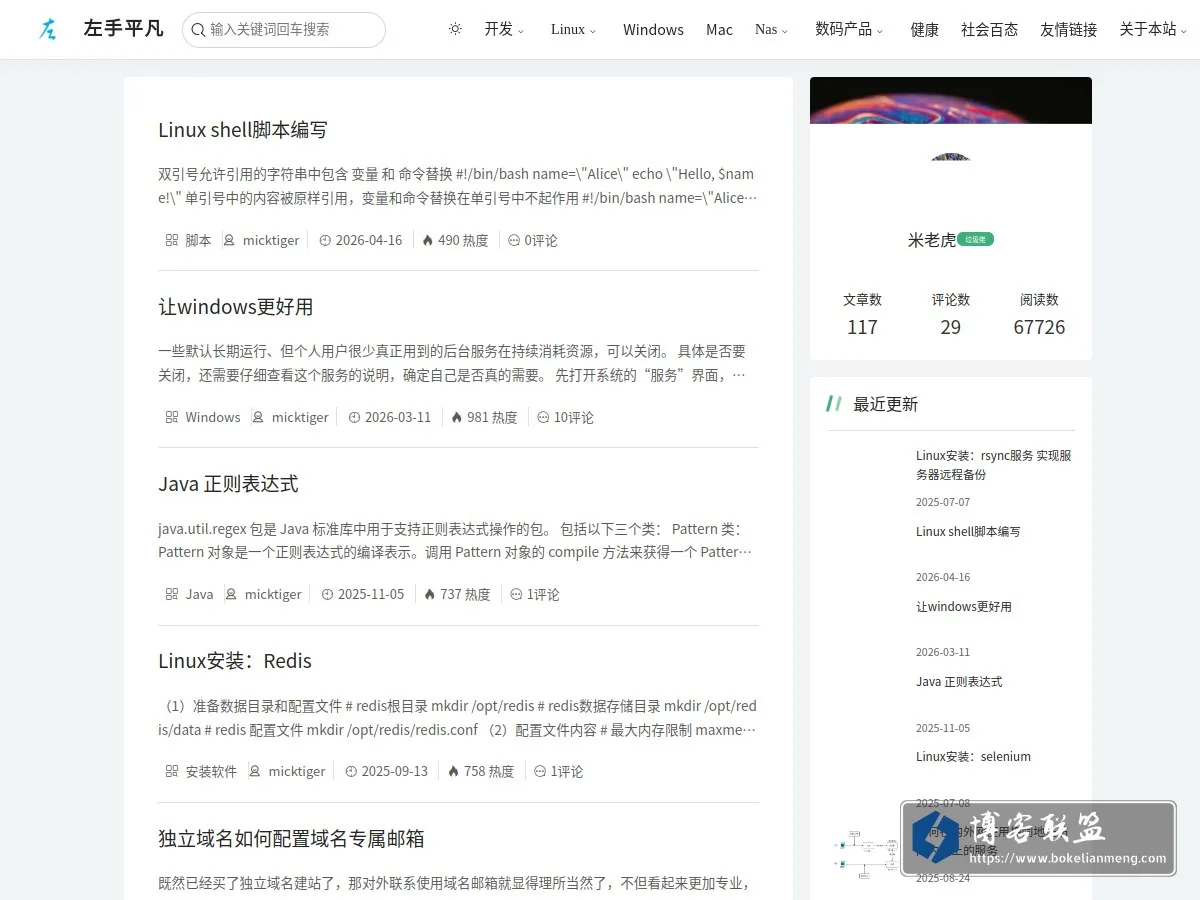The width and height of the screenshot is (1200, 900).
Task: Open sidebar link Linux安装：selenium
Action: (973, 757)
